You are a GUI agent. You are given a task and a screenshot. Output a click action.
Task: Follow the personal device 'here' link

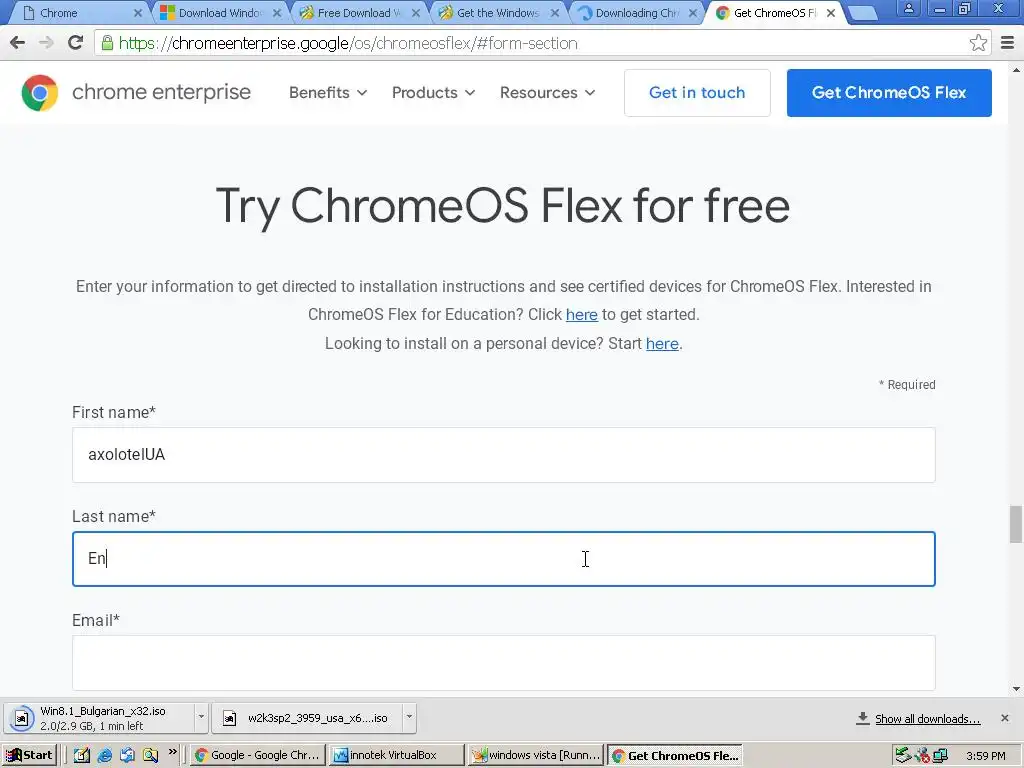(x=662, y=344)
